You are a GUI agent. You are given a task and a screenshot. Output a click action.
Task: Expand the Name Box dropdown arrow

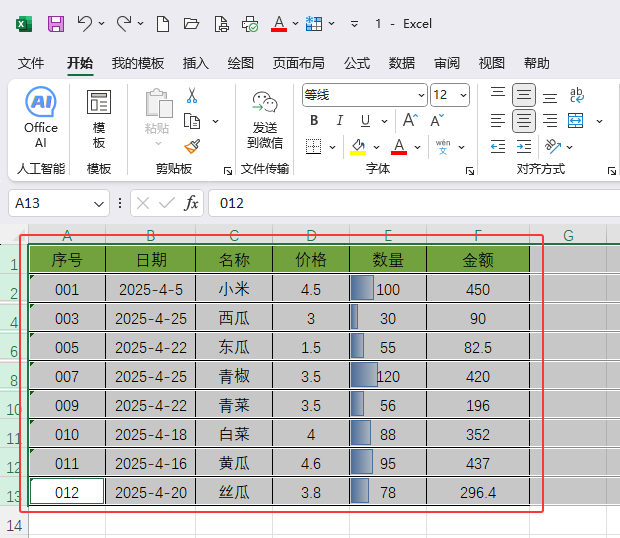click(98, 204)
